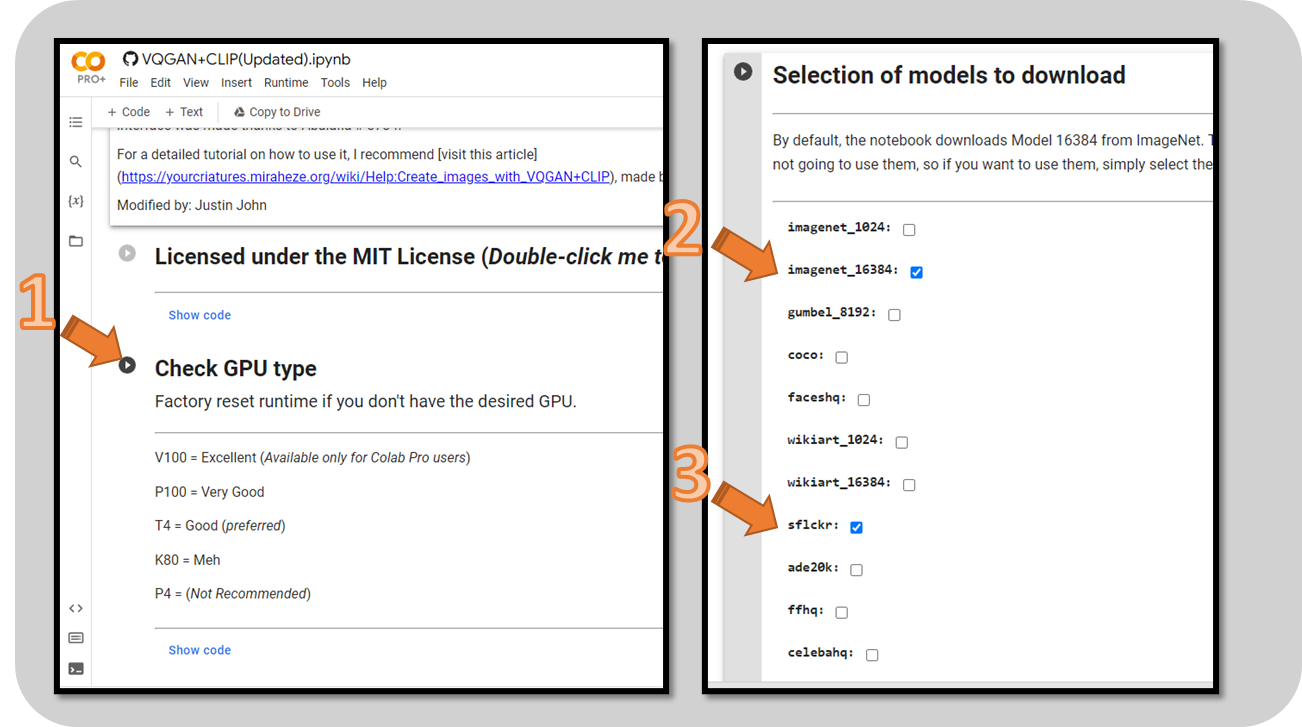This screenshot has height=727, width=1302.
Task: Click 'Factory reset runtime' description text
Action: [x=366, y=402]
